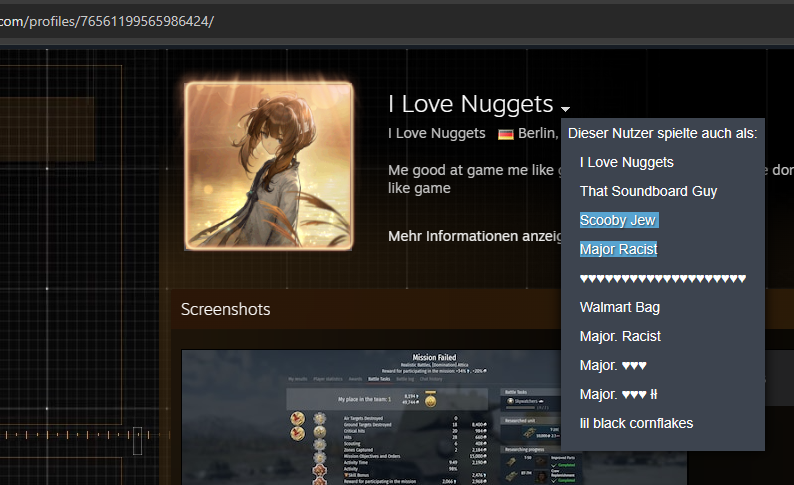Collapse the name history dropdown arrow
The height and width of the screenshot is (485, 794).
pyautogui.click(x=566, y=108)
